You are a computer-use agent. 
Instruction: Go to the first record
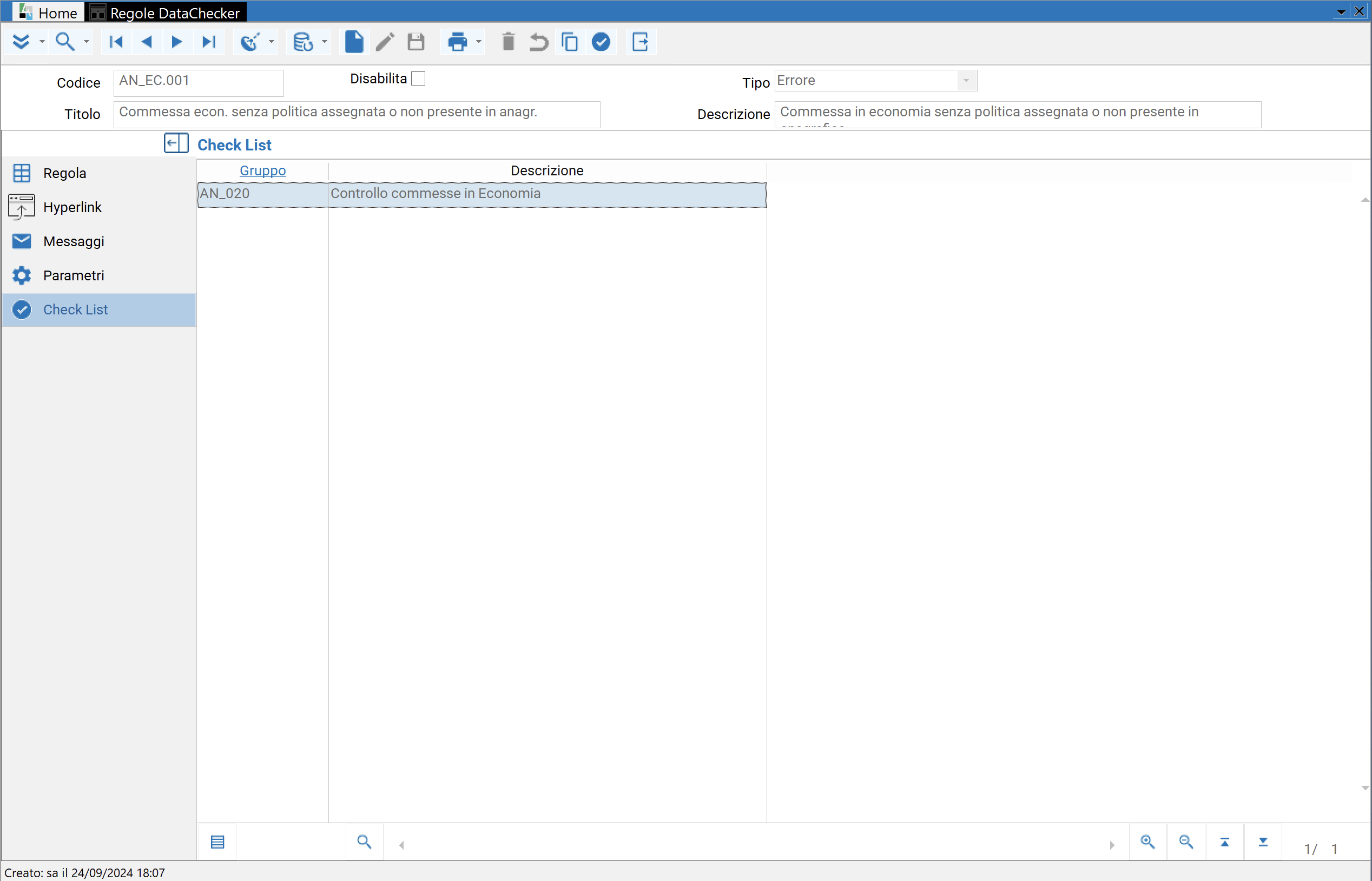pyautogui.click(x=116, y=42)
